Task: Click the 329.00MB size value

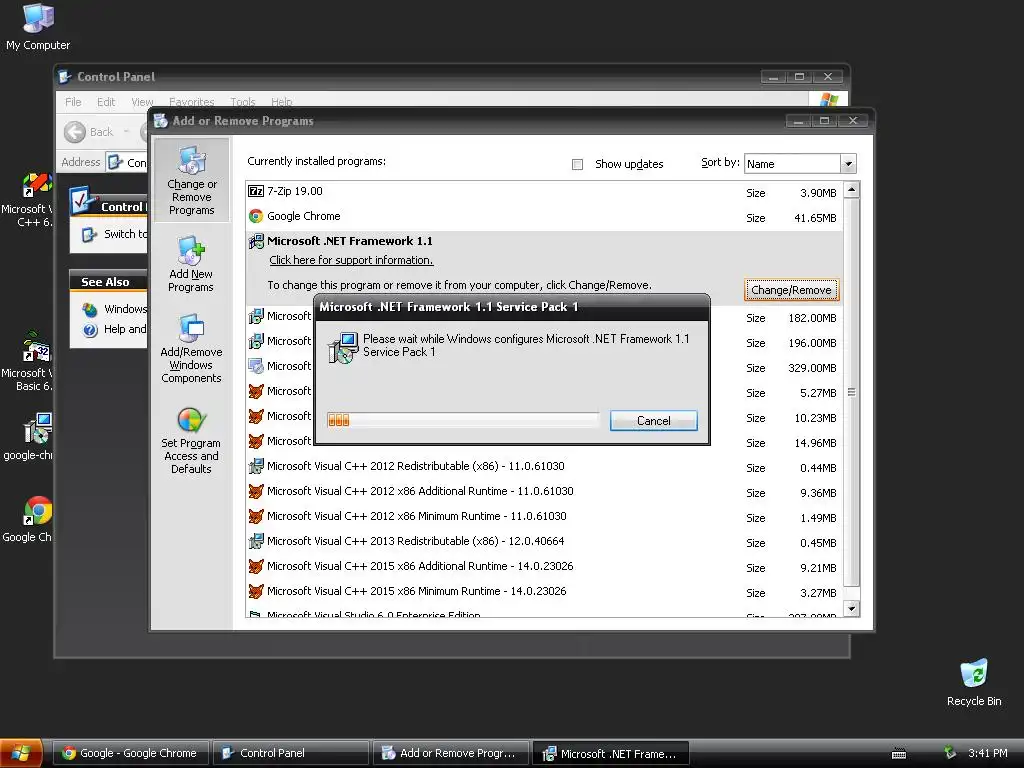Action: (x=812, y=368)
